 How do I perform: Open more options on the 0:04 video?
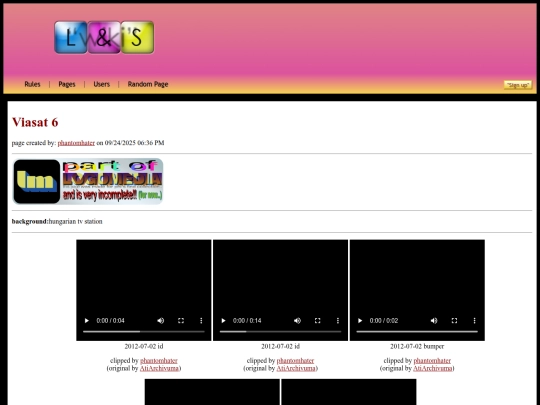point(201,321)
